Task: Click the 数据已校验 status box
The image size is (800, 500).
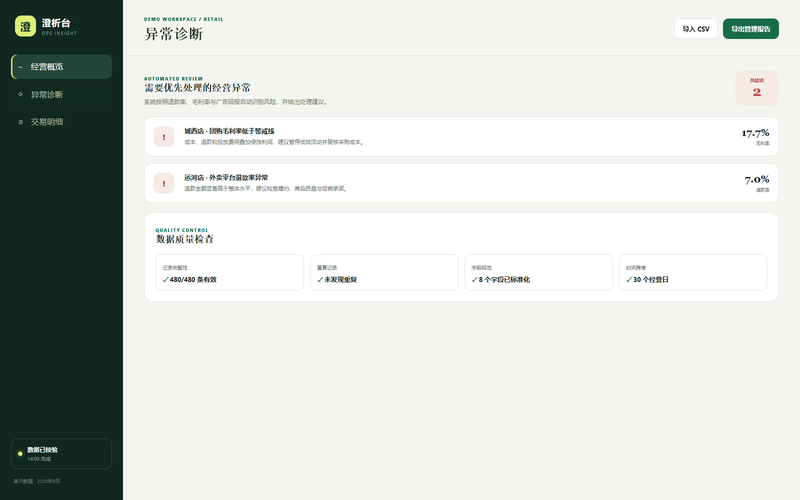Action: [61, 454]
